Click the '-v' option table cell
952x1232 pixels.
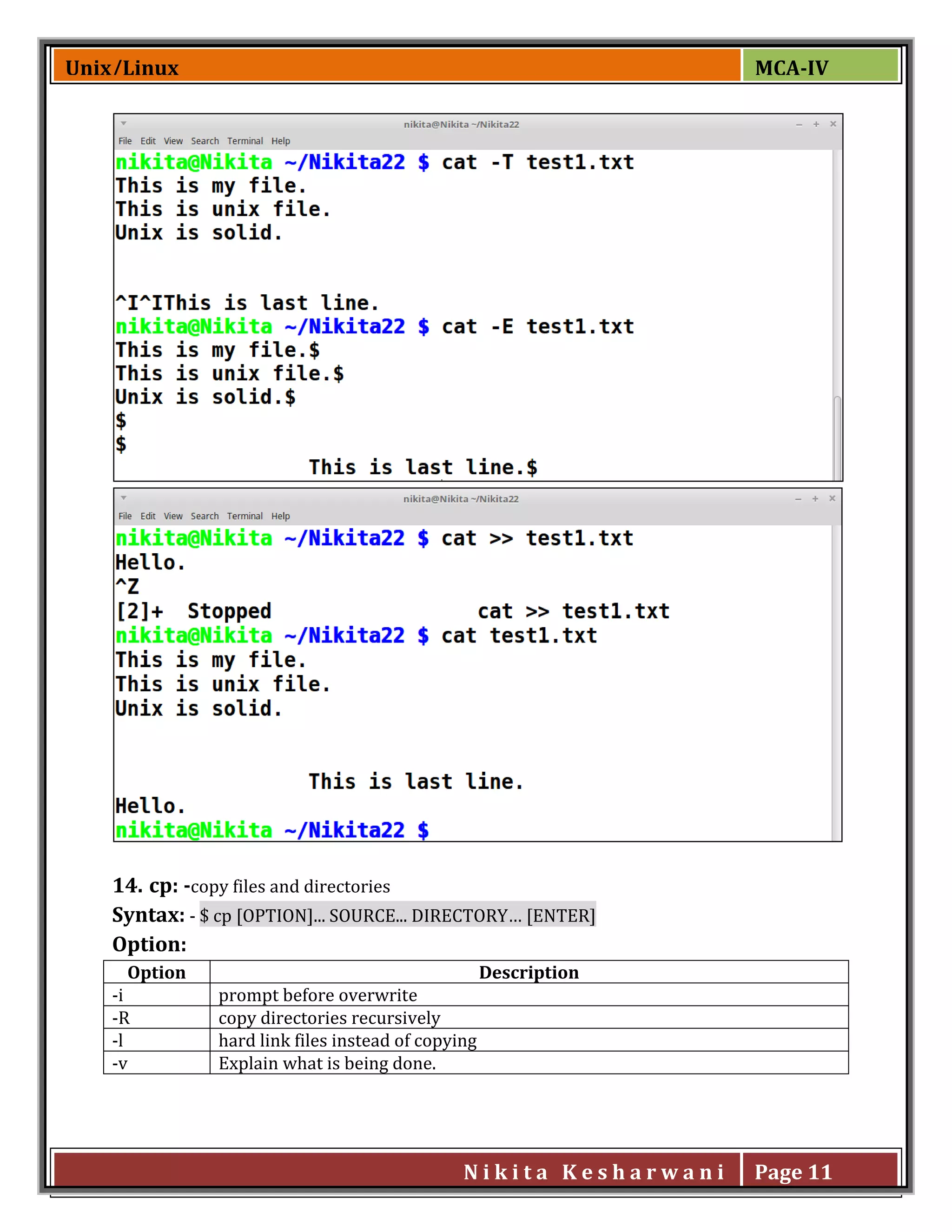tap(157, 1063)
